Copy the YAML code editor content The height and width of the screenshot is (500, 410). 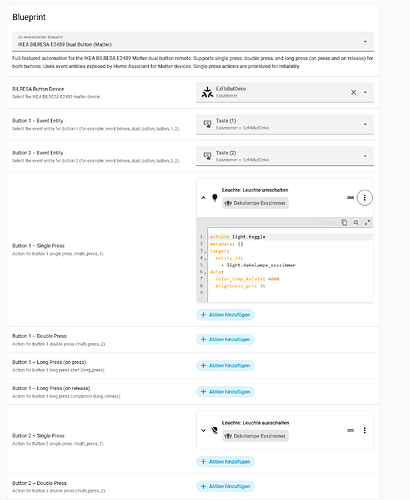(344, 222)
